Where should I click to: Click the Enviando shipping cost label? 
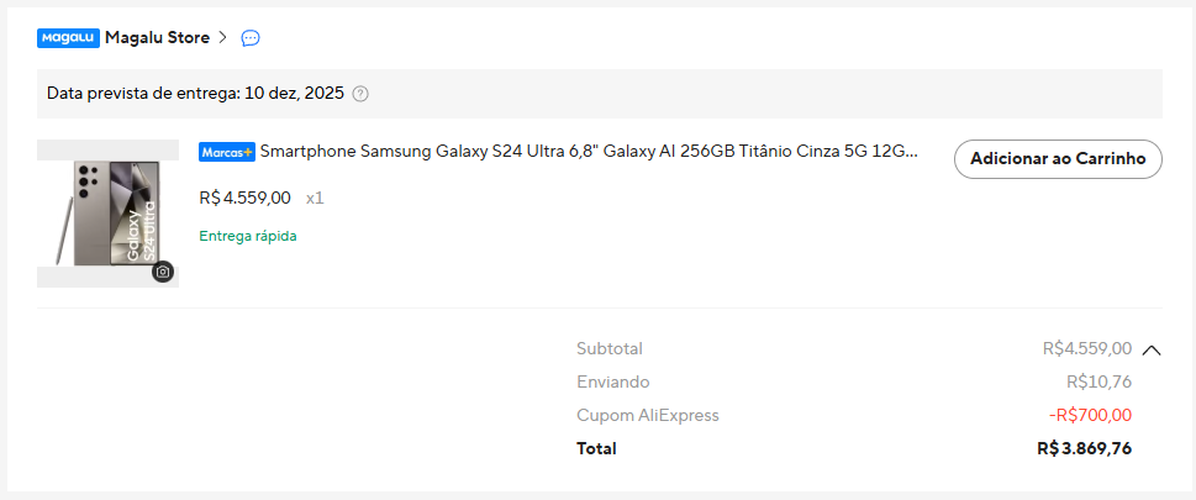tap(613, 382)
